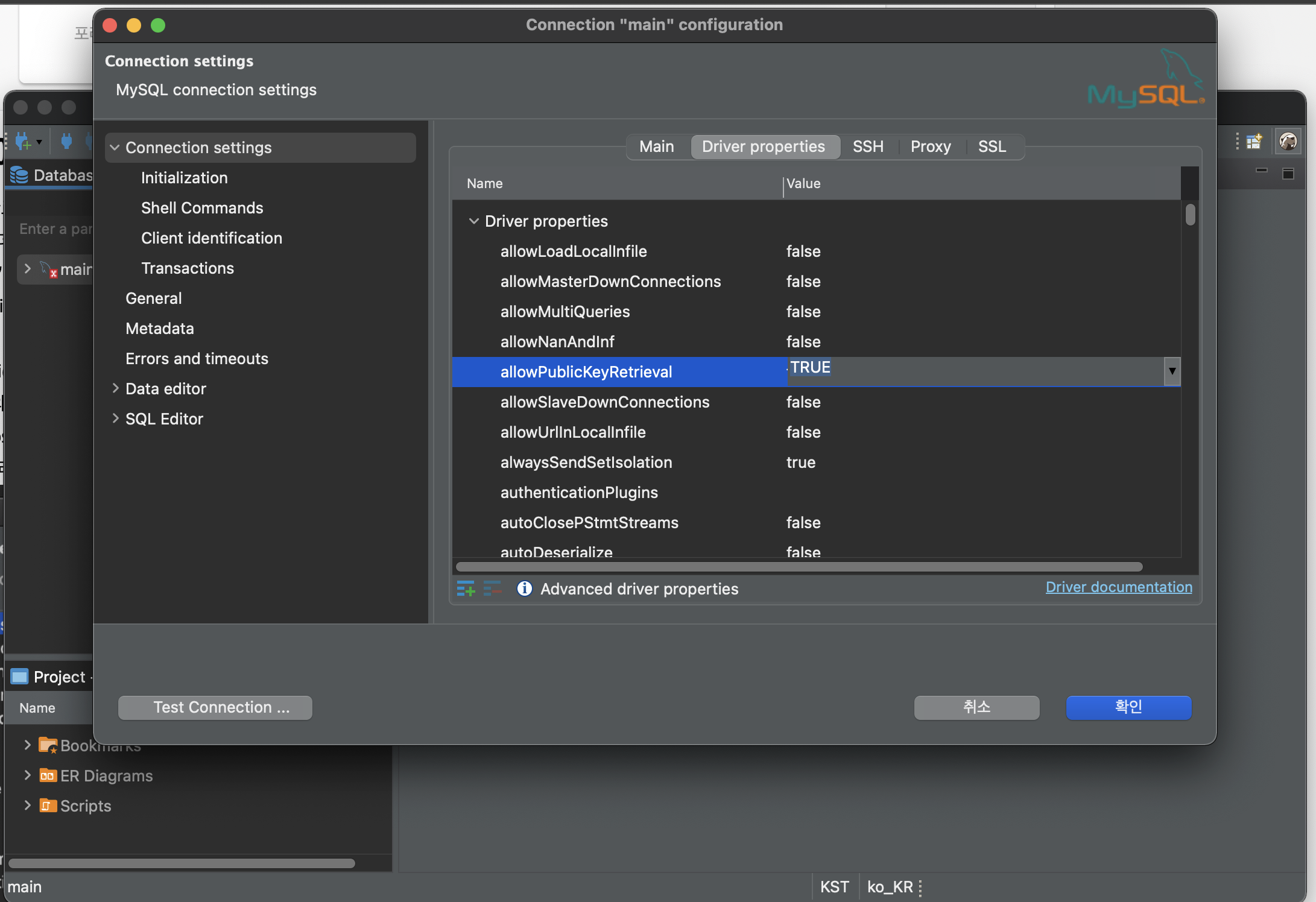The image size is (1316, 902).
Task: Collapse the Connection settings tree node
Action: click(115, 148)
